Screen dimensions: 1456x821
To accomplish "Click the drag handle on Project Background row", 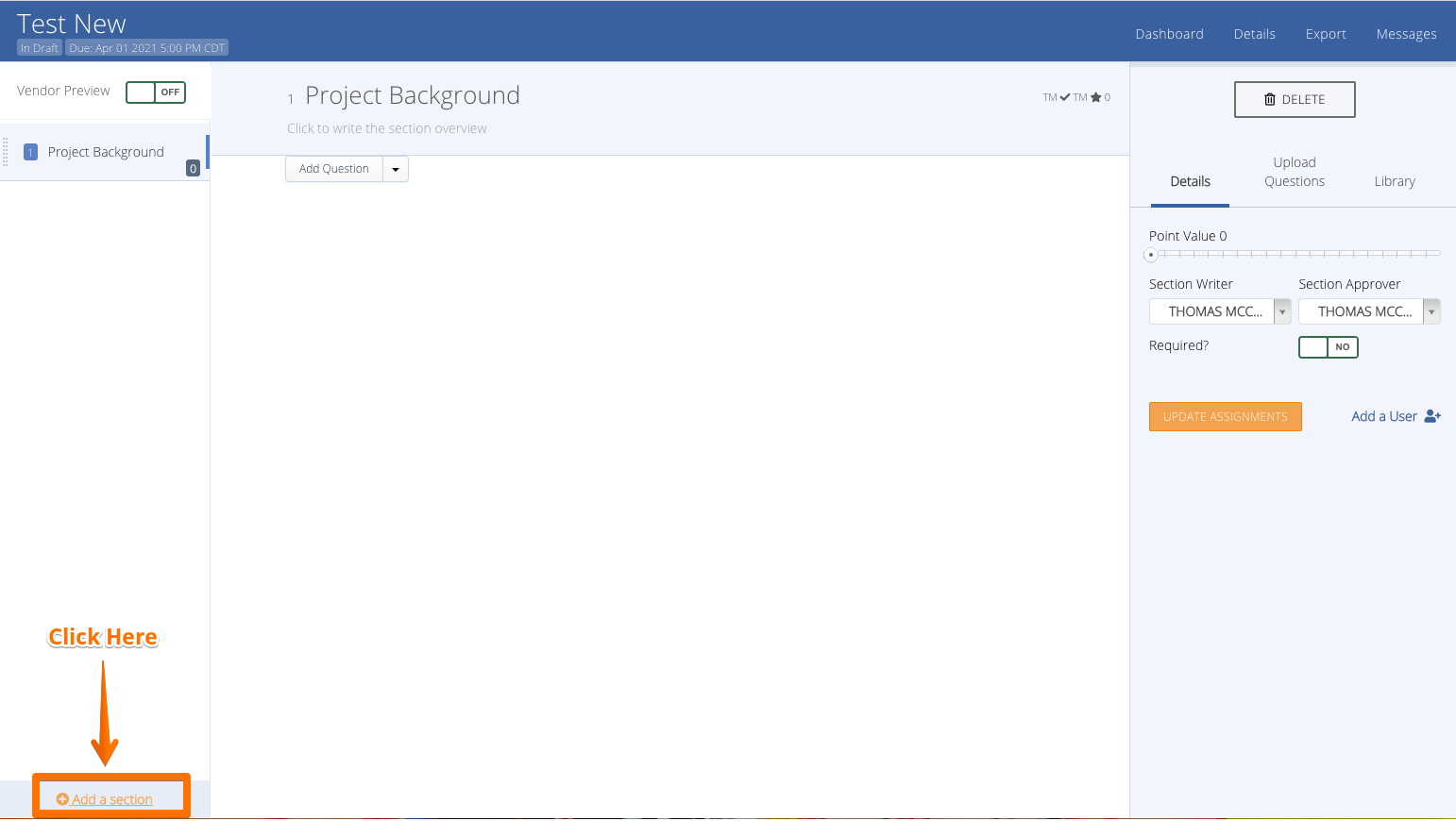I will pos(6,152).
